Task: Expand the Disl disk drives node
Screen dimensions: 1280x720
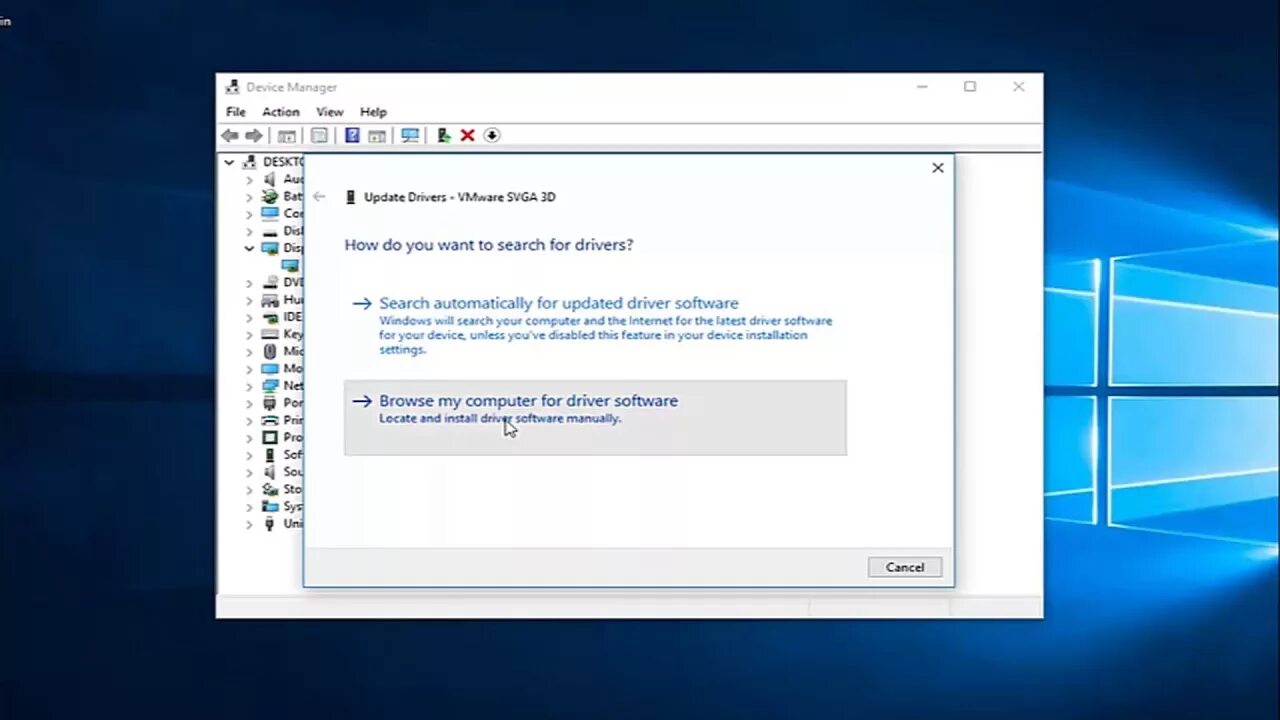Action: tap(249, 231)
